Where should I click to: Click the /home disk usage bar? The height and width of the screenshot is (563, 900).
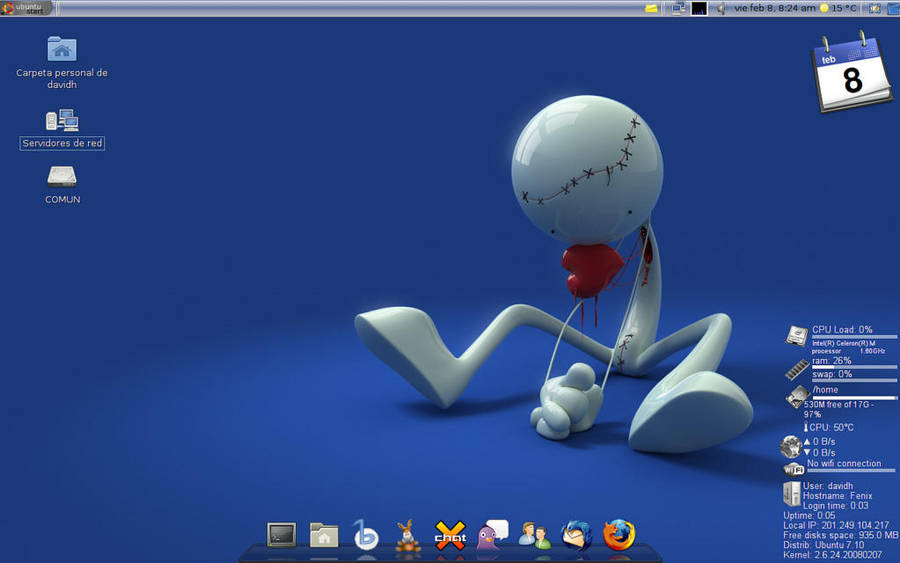(854, 398)
